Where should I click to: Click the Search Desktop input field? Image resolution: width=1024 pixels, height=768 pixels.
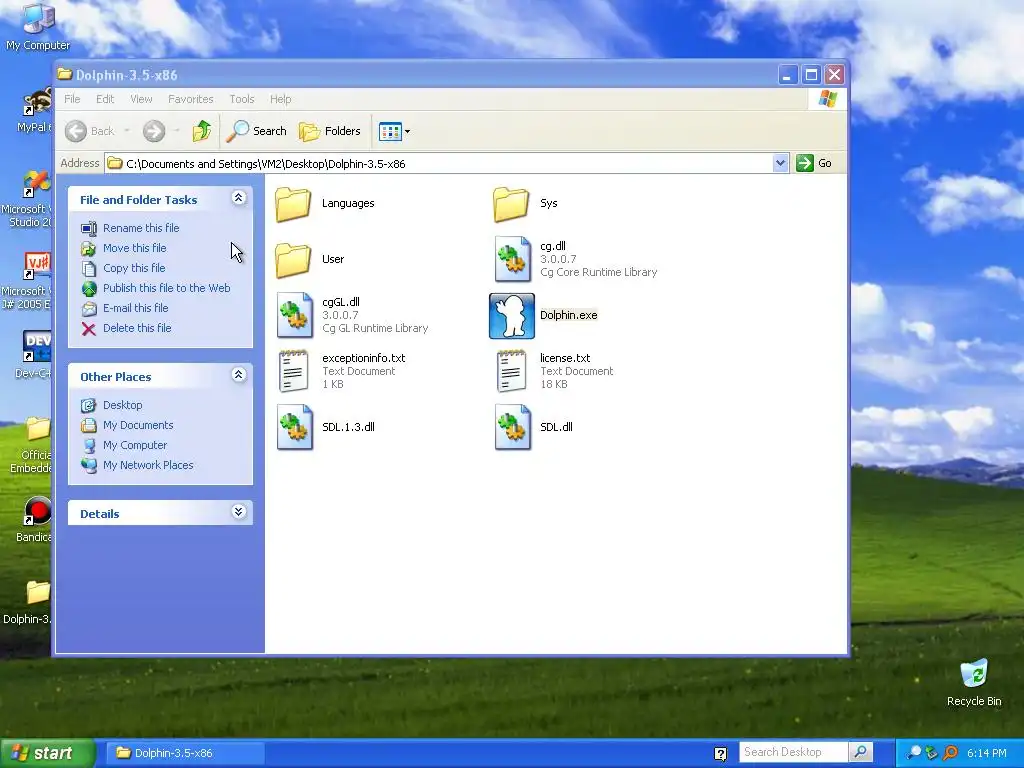793,752
